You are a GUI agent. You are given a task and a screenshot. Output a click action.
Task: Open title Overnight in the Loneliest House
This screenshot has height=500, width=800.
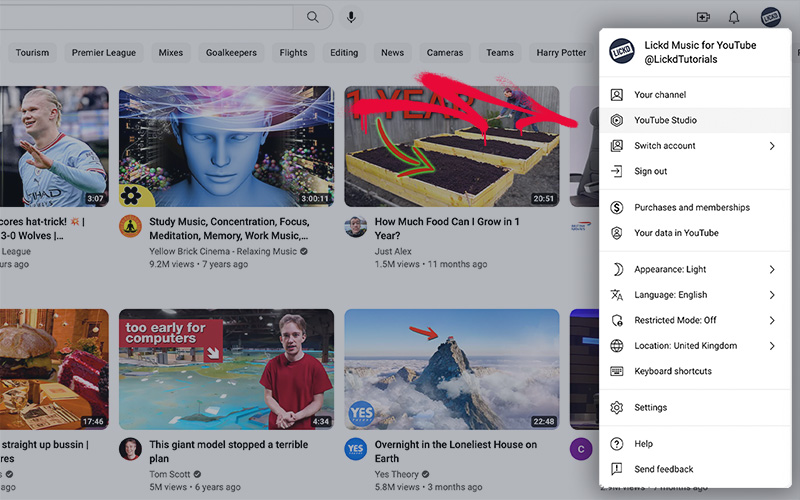click(x=456, y=452)
